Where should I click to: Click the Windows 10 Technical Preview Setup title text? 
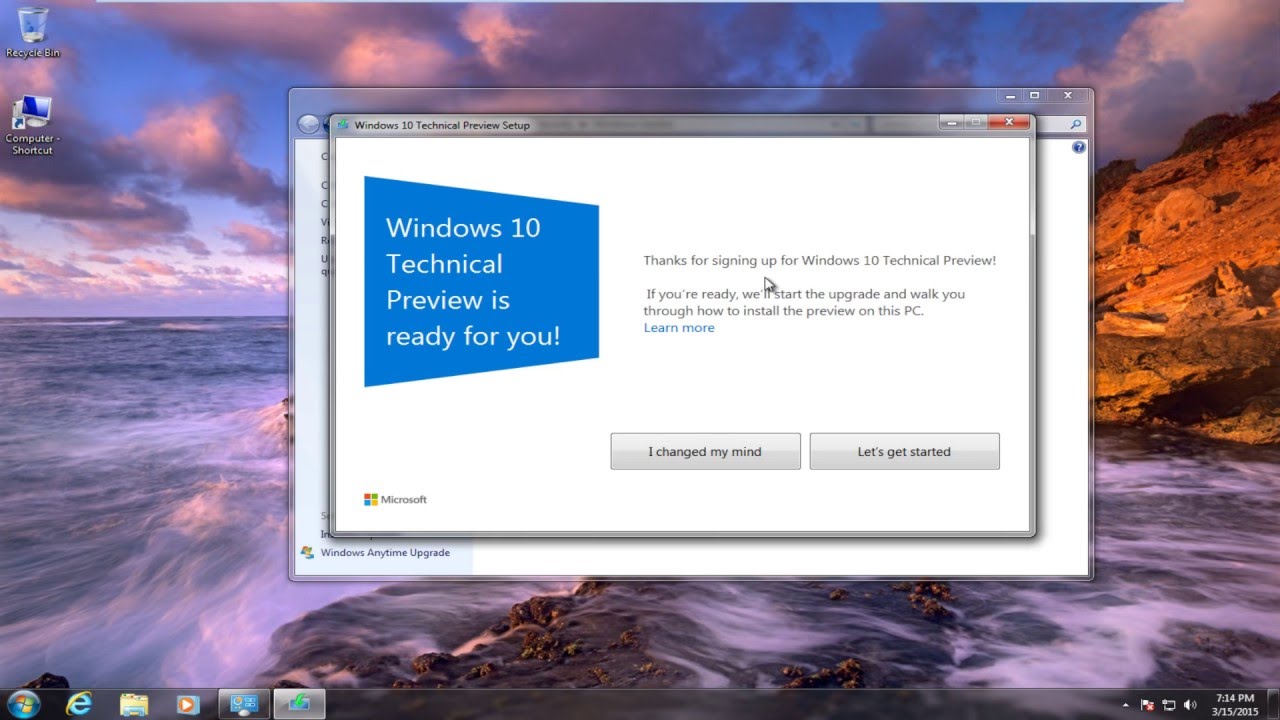pos(442,125)
